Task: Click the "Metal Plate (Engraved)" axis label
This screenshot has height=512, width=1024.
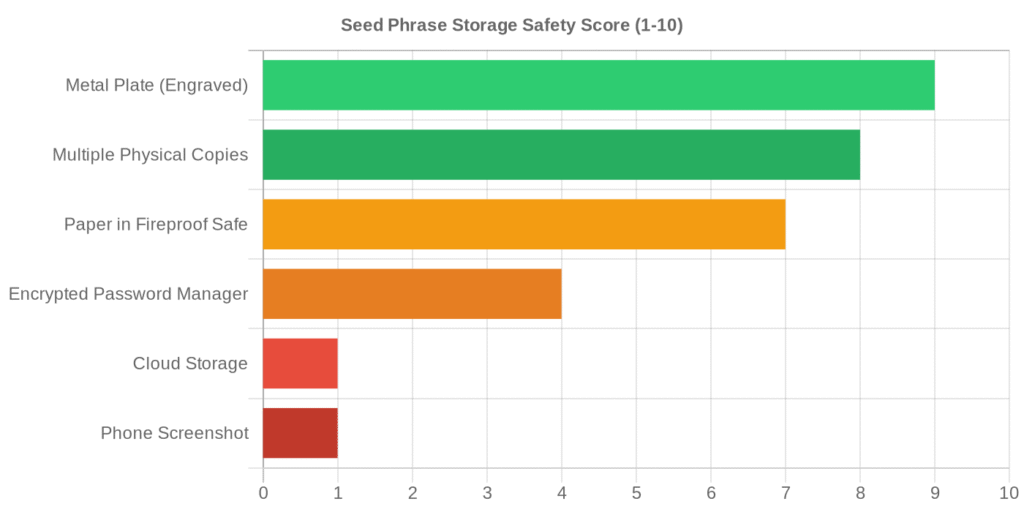Action: coord(156,85)
